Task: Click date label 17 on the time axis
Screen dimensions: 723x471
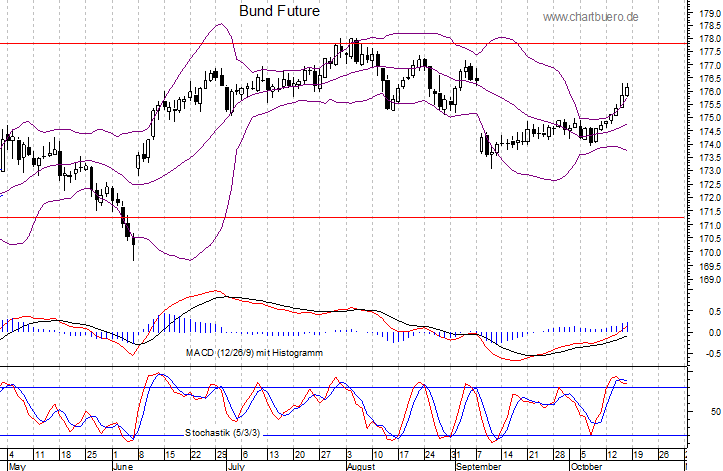Action: pos(404,455)
